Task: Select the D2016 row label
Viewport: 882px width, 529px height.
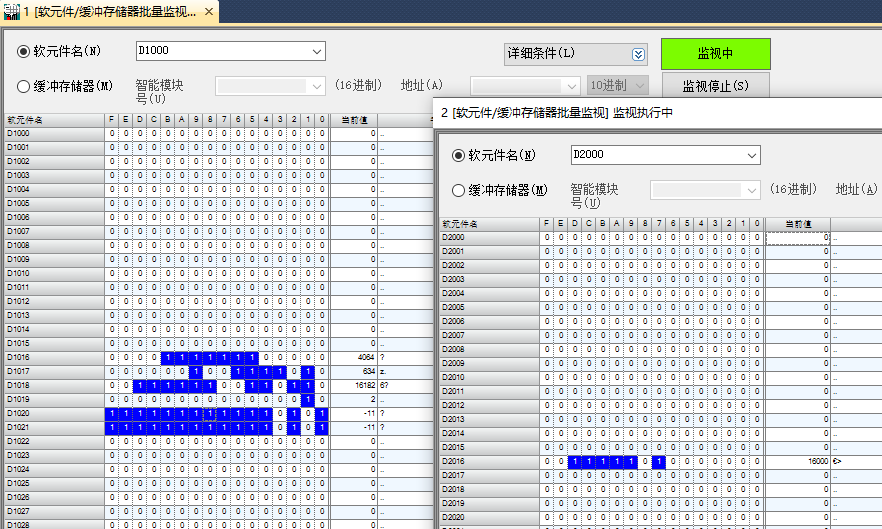Action: tap(489, 461)
